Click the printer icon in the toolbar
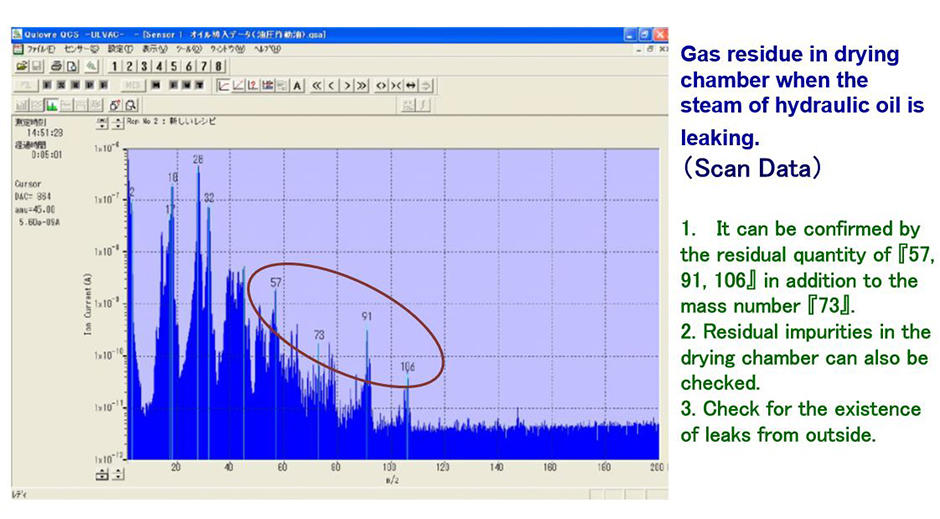Screen dimensions: 940x519 [x=55, y=66]
